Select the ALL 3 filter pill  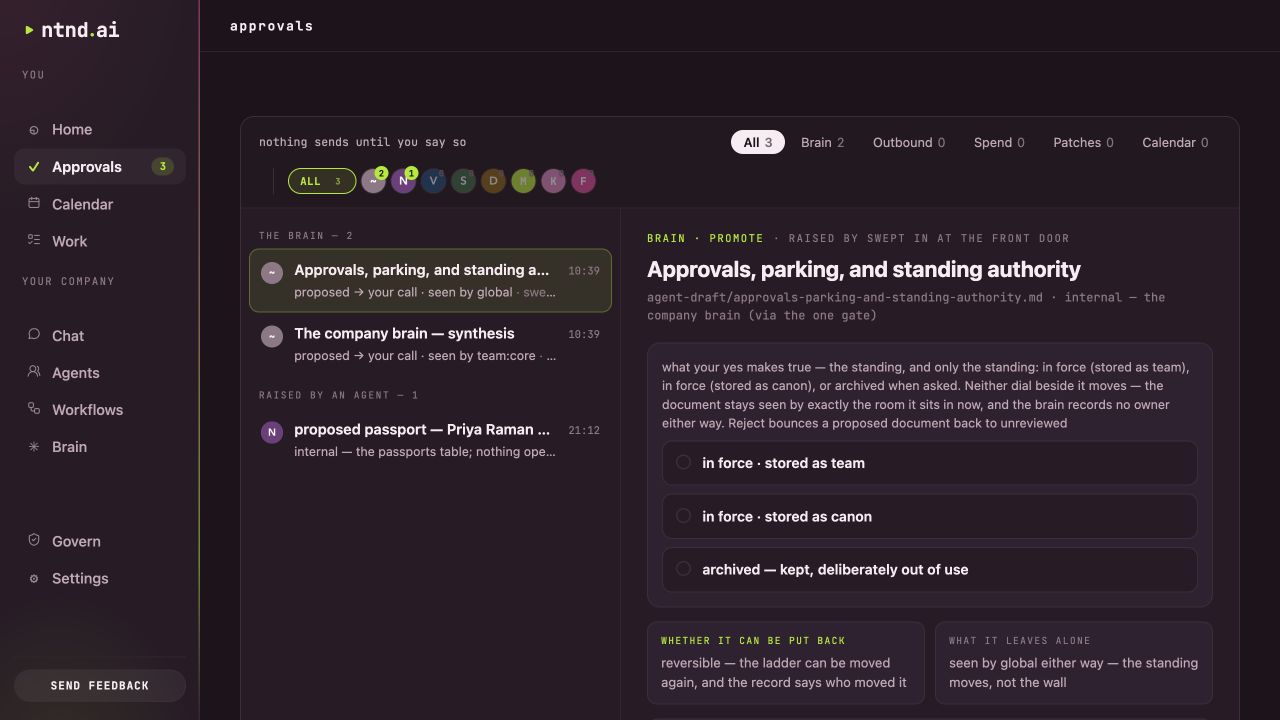click(322, 181)
